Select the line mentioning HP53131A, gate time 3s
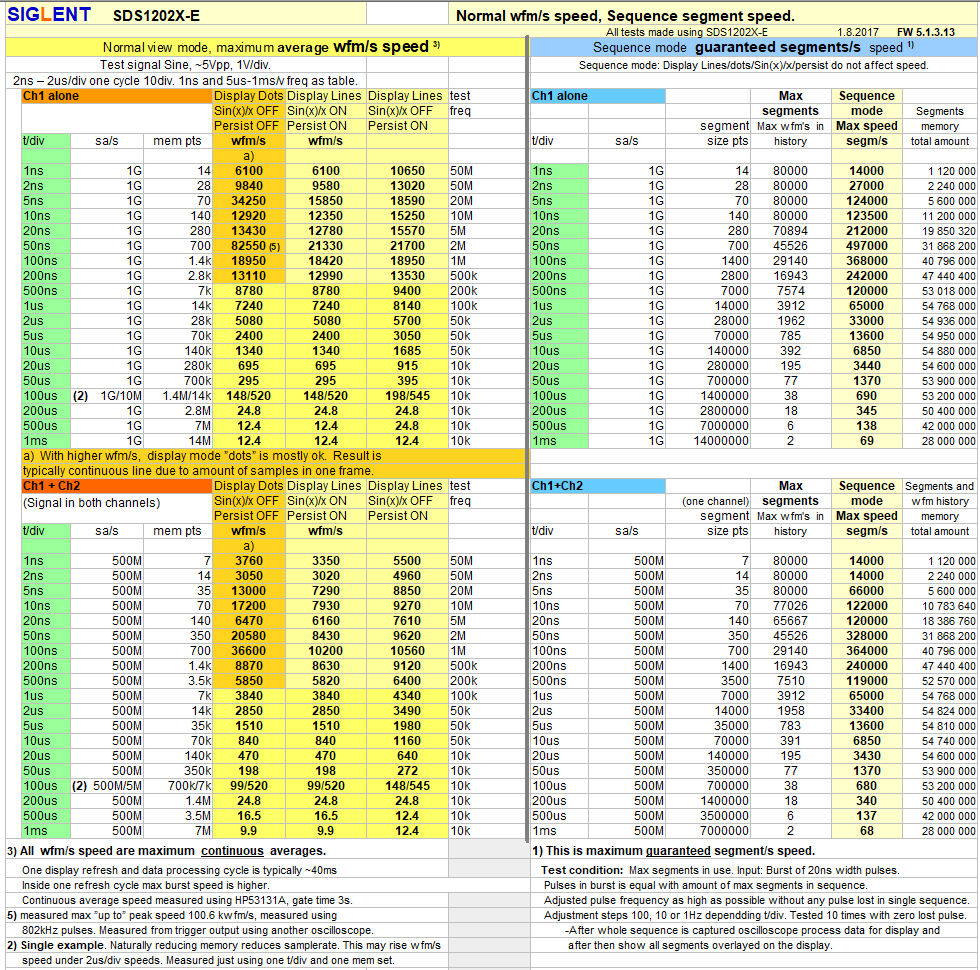The width and height of the screenshot is (980, 970). (187, 900)
